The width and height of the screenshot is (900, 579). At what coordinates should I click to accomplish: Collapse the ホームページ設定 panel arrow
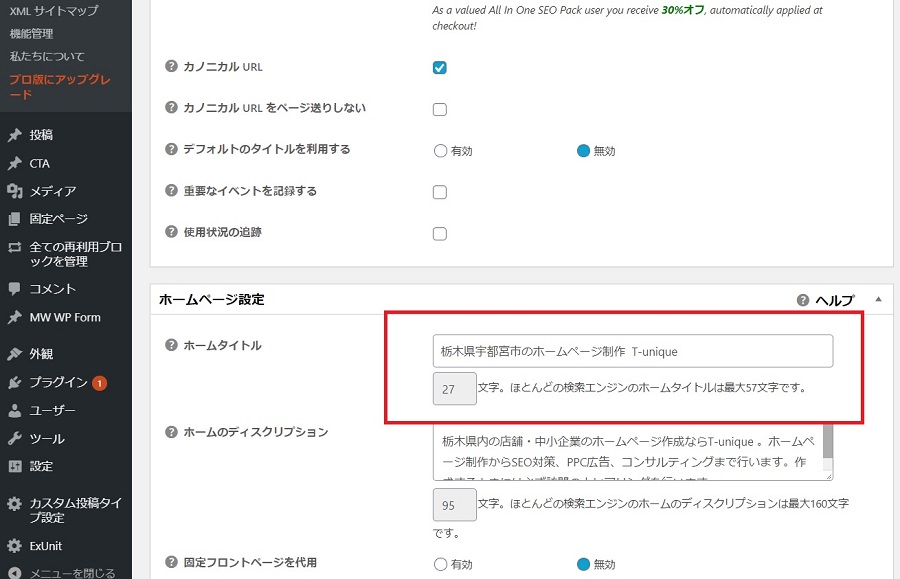(x=878, y=299)
